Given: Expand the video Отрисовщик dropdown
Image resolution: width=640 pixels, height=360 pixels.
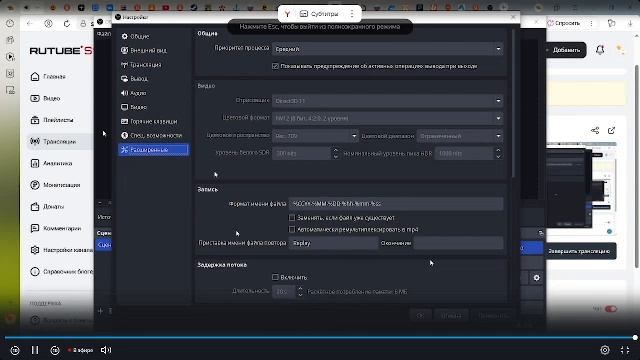Looking at the screenshot, I should pos(387,100).
